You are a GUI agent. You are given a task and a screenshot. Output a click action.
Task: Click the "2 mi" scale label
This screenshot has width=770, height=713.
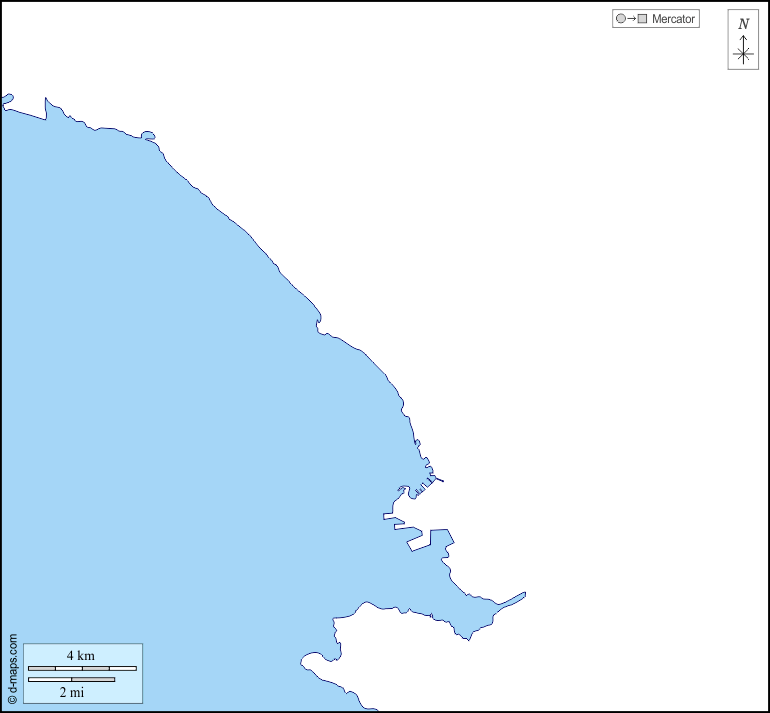point(71,692)
